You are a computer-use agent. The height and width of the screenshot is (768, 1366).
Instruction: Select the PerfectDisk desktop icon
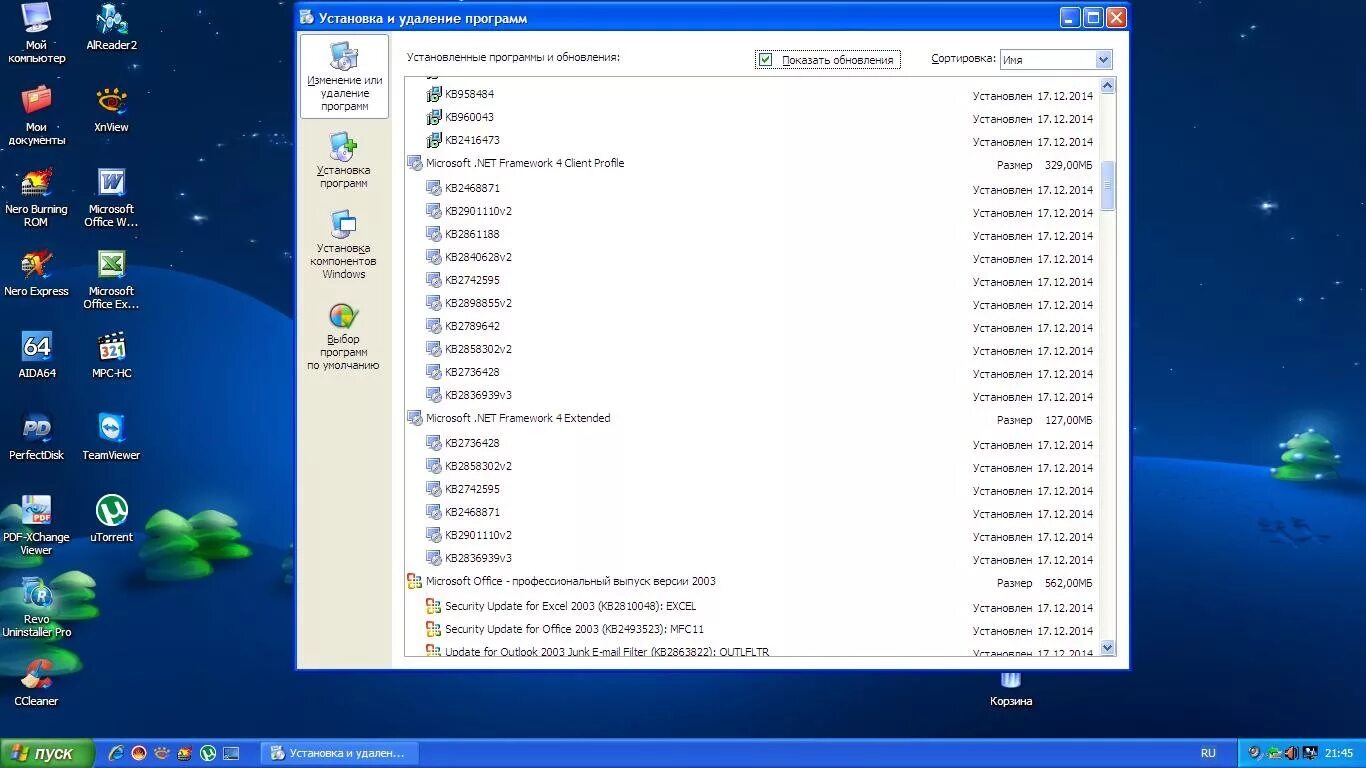click(37, 437)
